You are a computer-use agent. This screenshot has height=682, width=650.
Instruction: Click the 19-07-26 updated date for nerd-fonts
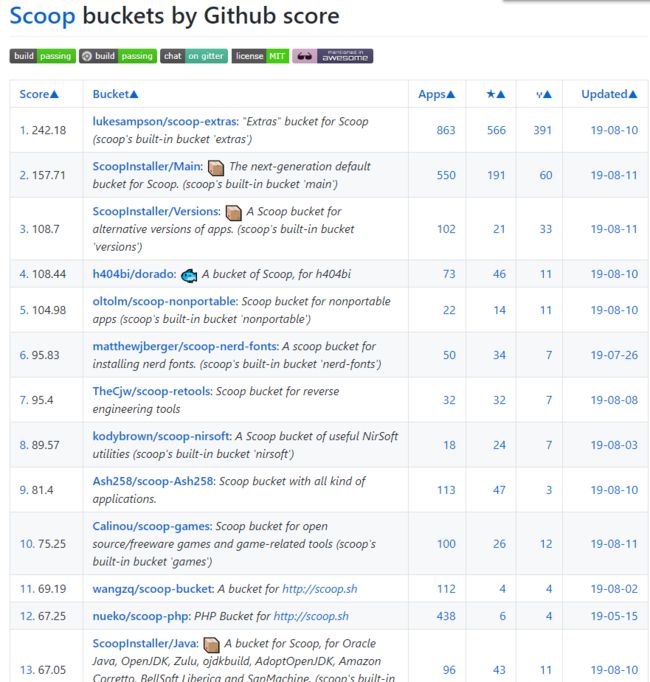614,355
